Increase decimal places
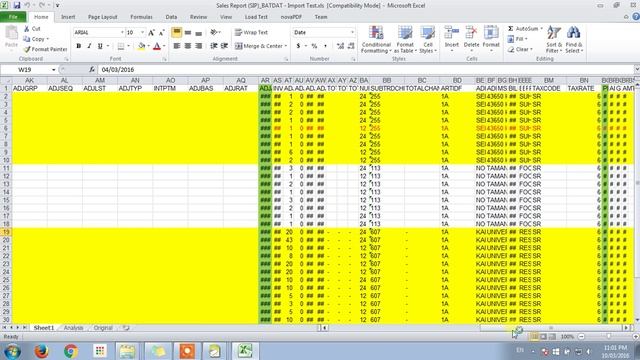The image size is (640, 360). (340, 46)
